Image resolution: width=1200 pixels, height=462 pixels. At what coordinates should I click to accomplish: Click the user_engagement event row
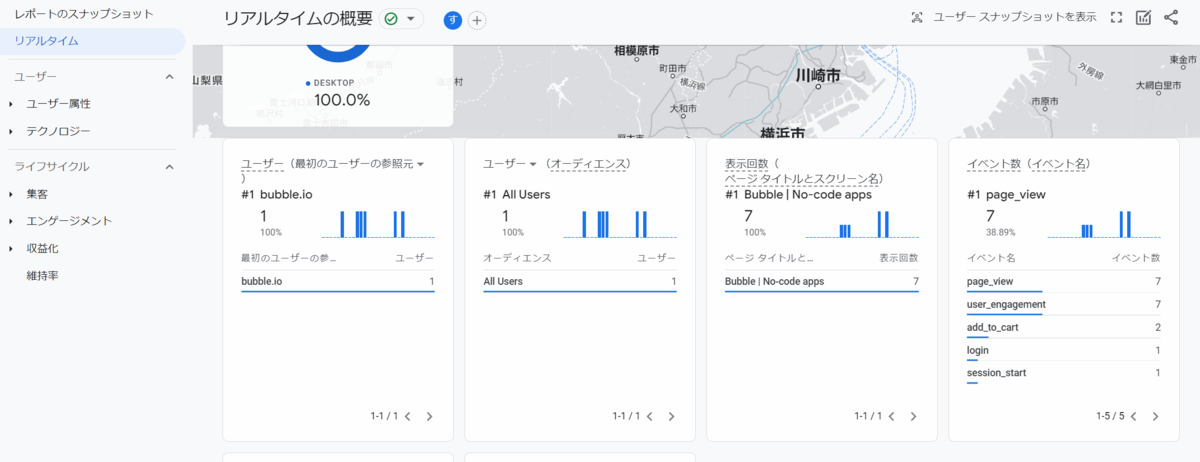click(x=1064, y=304)
